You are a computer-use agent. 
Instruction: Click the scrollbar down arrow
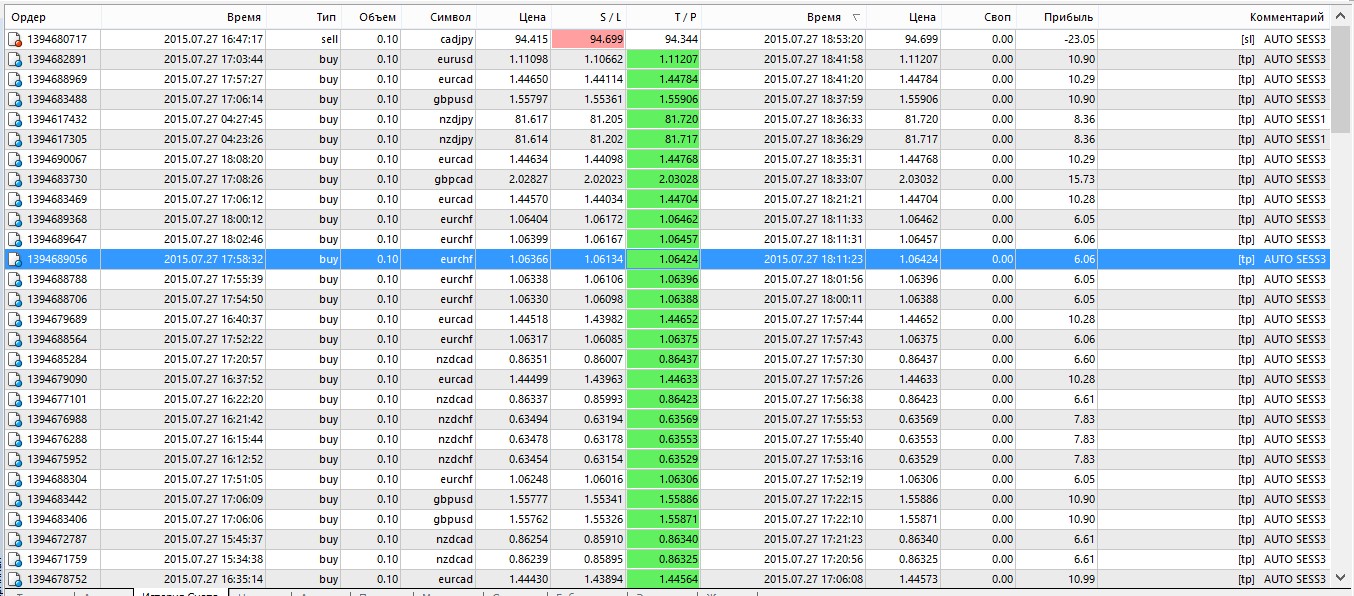pos(1341,577)
